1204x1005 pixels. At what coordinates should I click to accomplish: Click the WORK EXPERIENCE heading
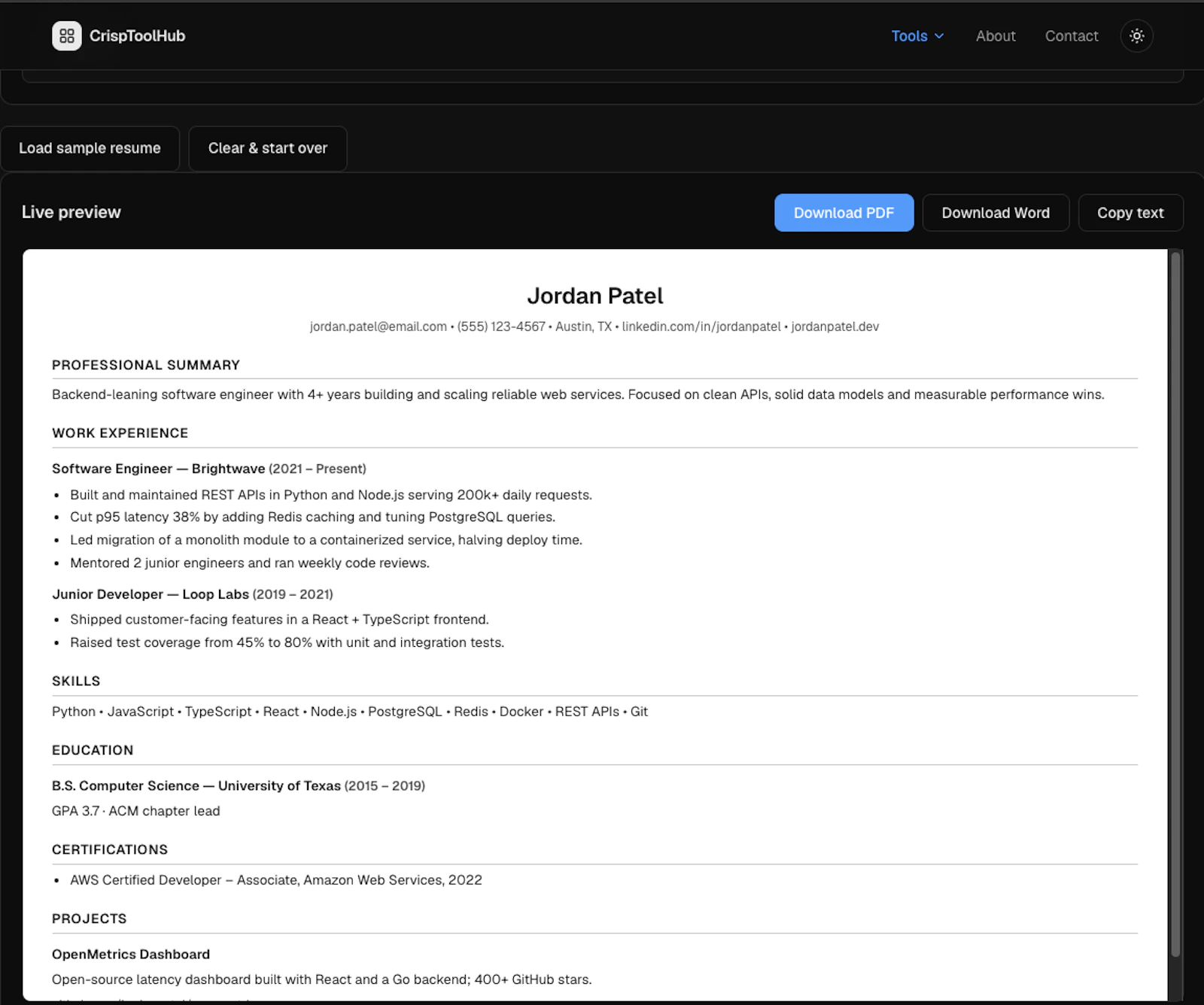(x=120, y=433)
